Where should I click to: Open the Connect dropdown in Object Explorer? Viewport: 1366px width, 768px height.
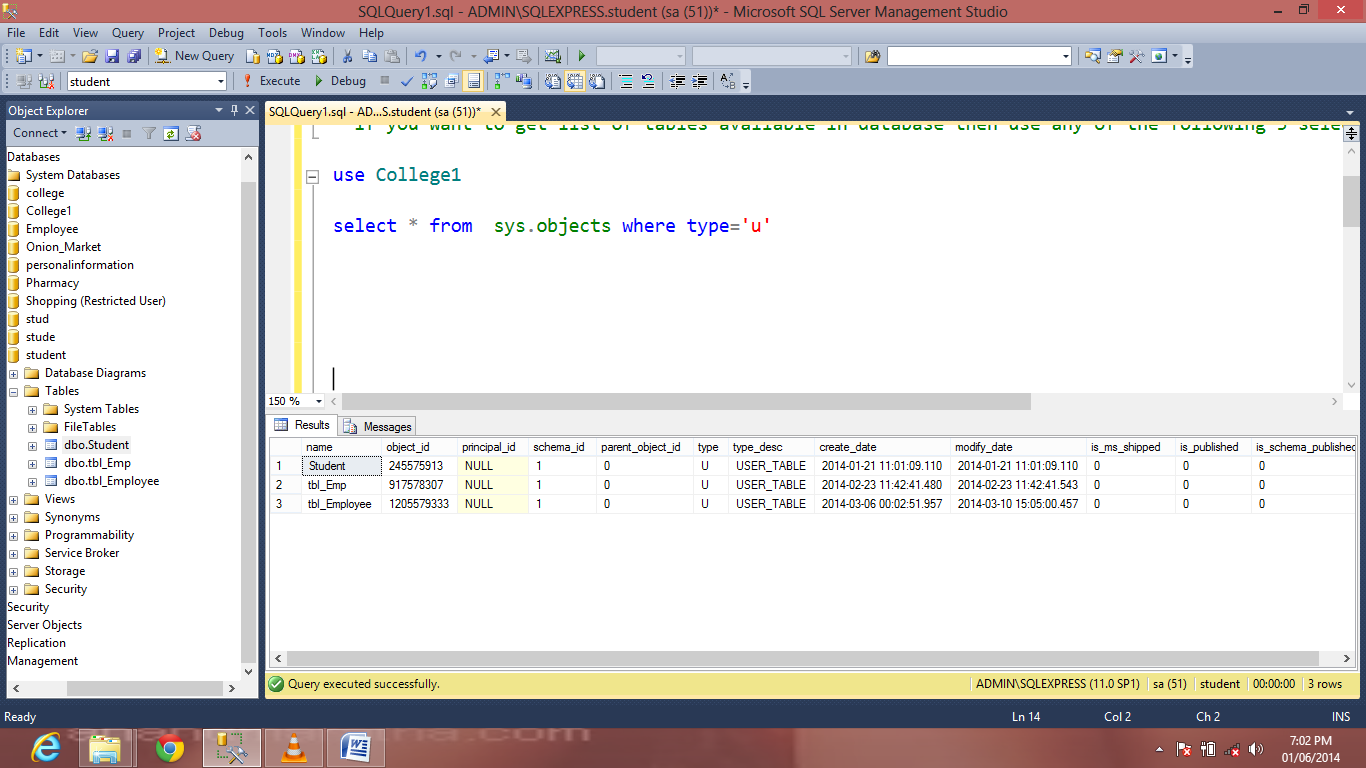[40, 133]
